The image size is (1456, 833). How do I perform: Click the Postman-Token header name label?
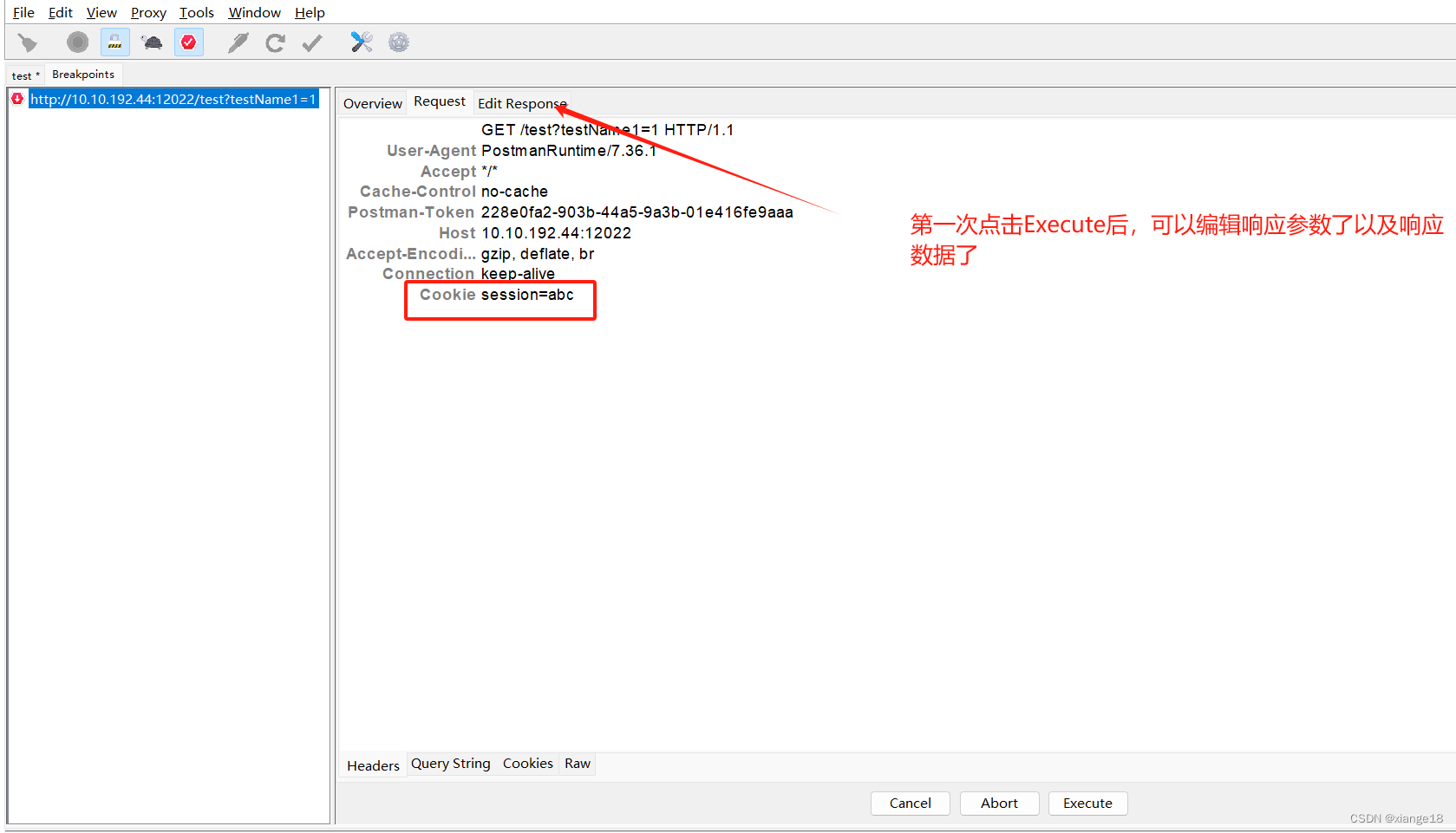[x=411, y=212]
